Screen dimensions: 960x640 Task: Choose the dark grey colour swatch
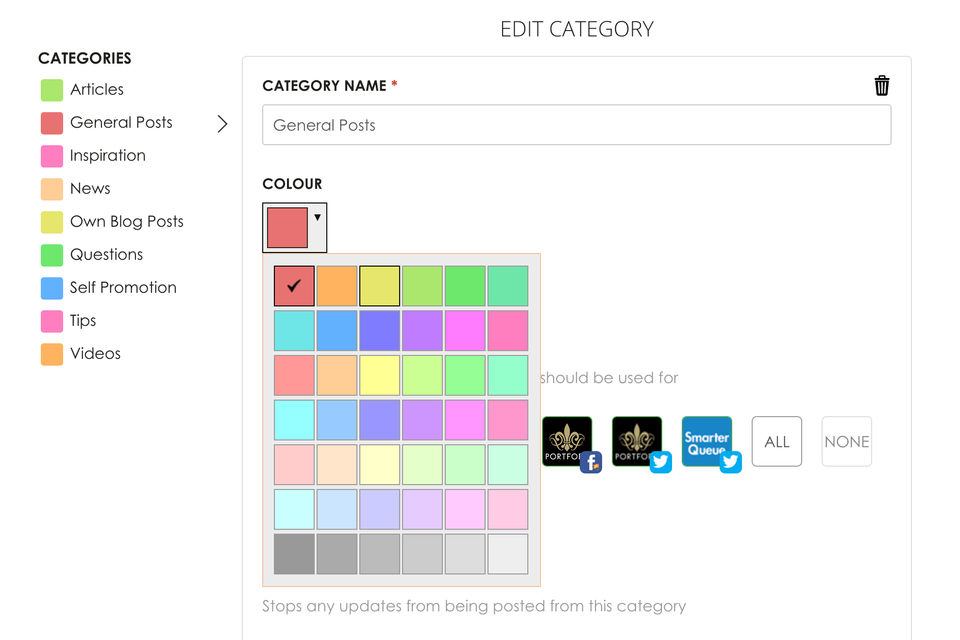tap(294, 554)
